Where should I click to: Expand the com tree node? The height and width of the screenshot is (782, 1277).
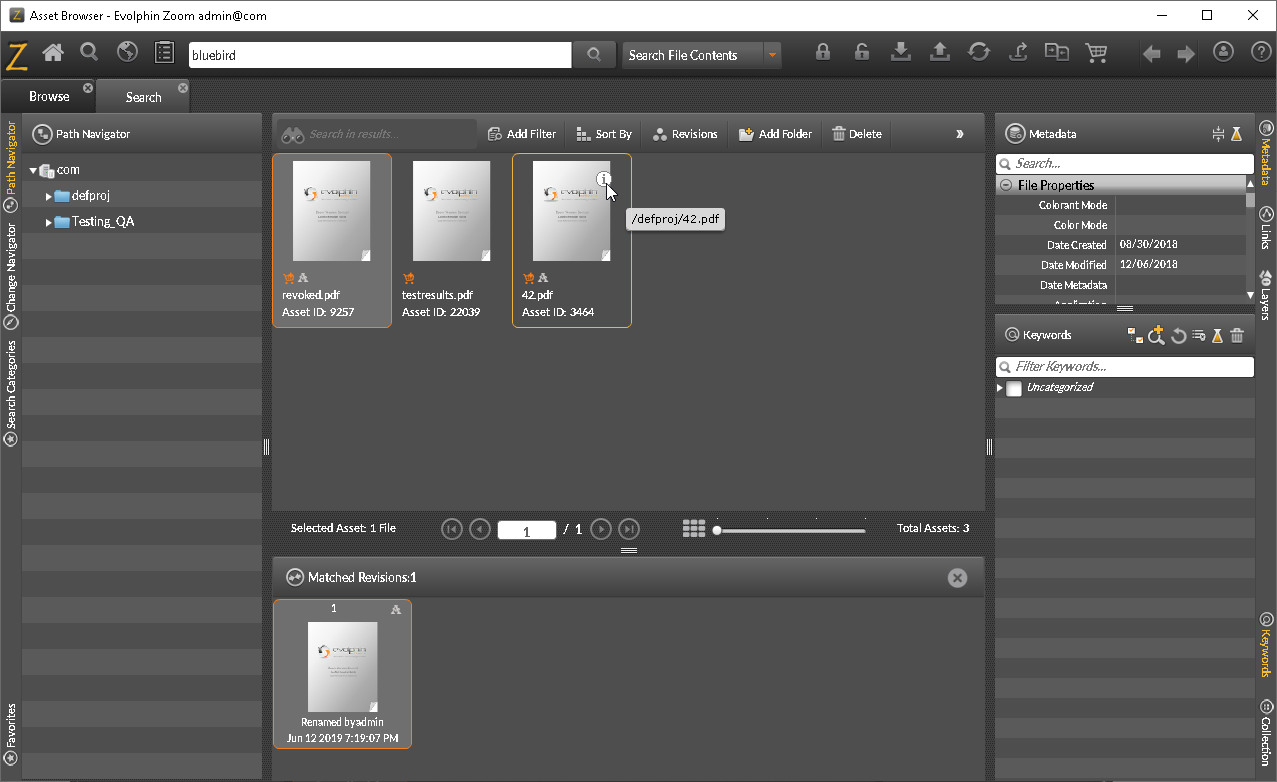(x=33, y=171)
